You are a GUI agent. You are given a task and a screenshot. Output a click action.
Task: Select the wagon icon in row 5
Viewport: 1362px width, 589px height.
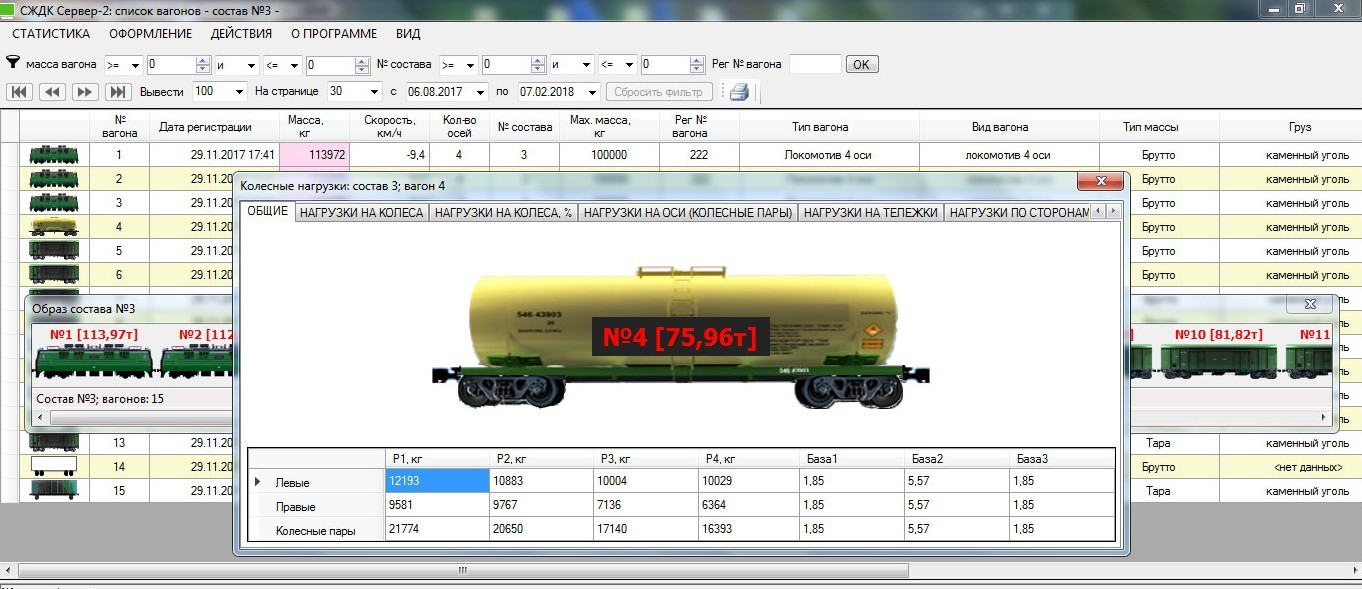click(x=54, y=250)
